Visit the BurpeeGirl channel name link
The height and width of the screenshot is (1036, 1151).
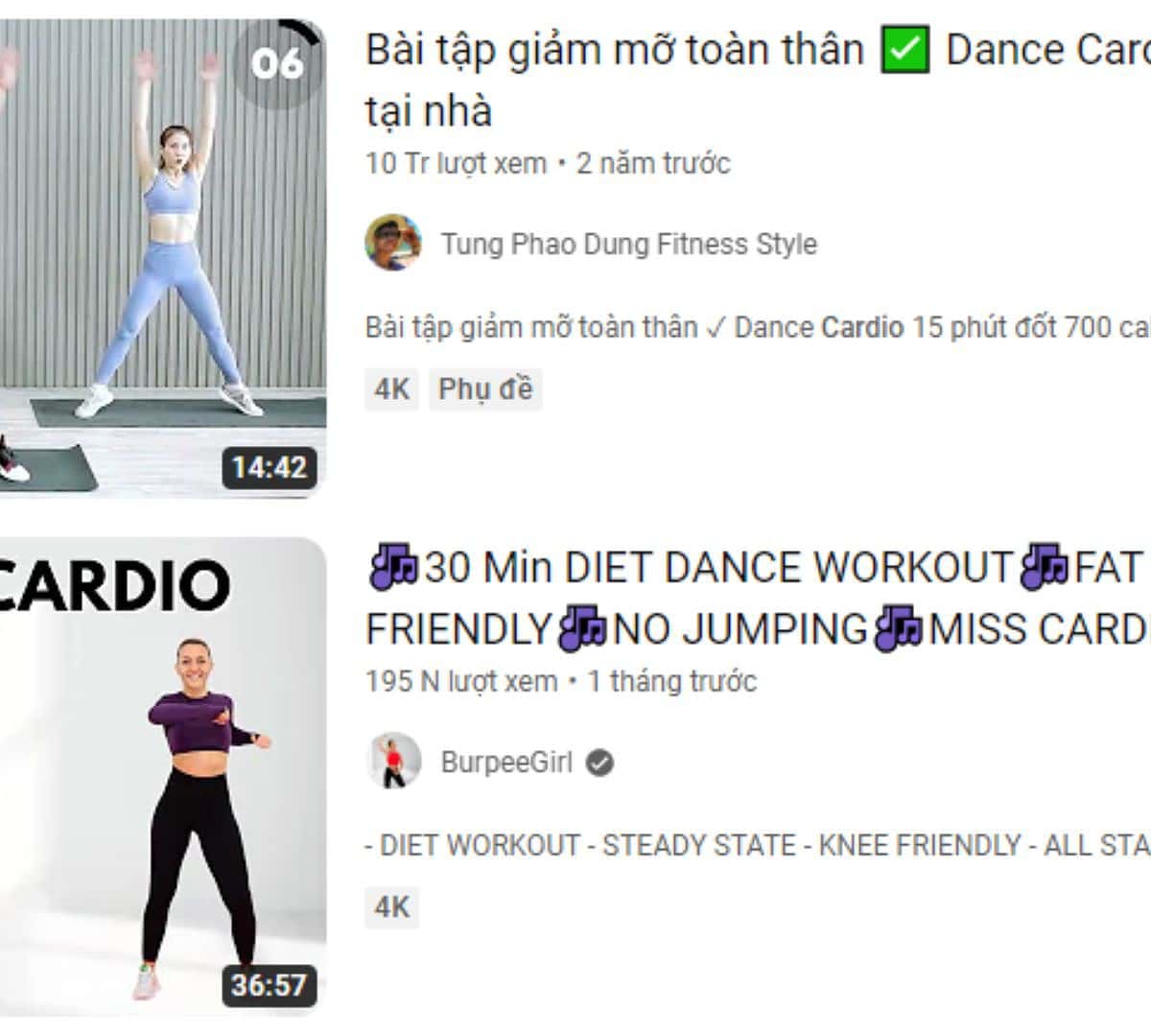click(x=506, y=763)
